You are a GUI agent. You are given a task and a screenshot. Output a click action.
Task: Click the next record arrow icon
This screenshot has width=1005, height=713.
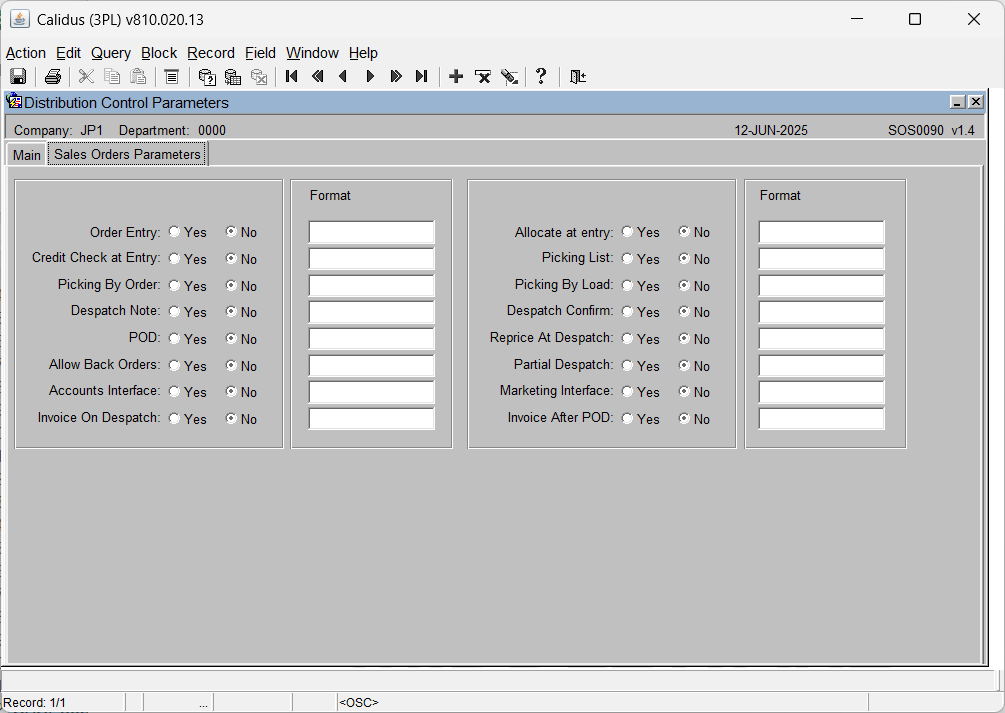pos(370,76)
